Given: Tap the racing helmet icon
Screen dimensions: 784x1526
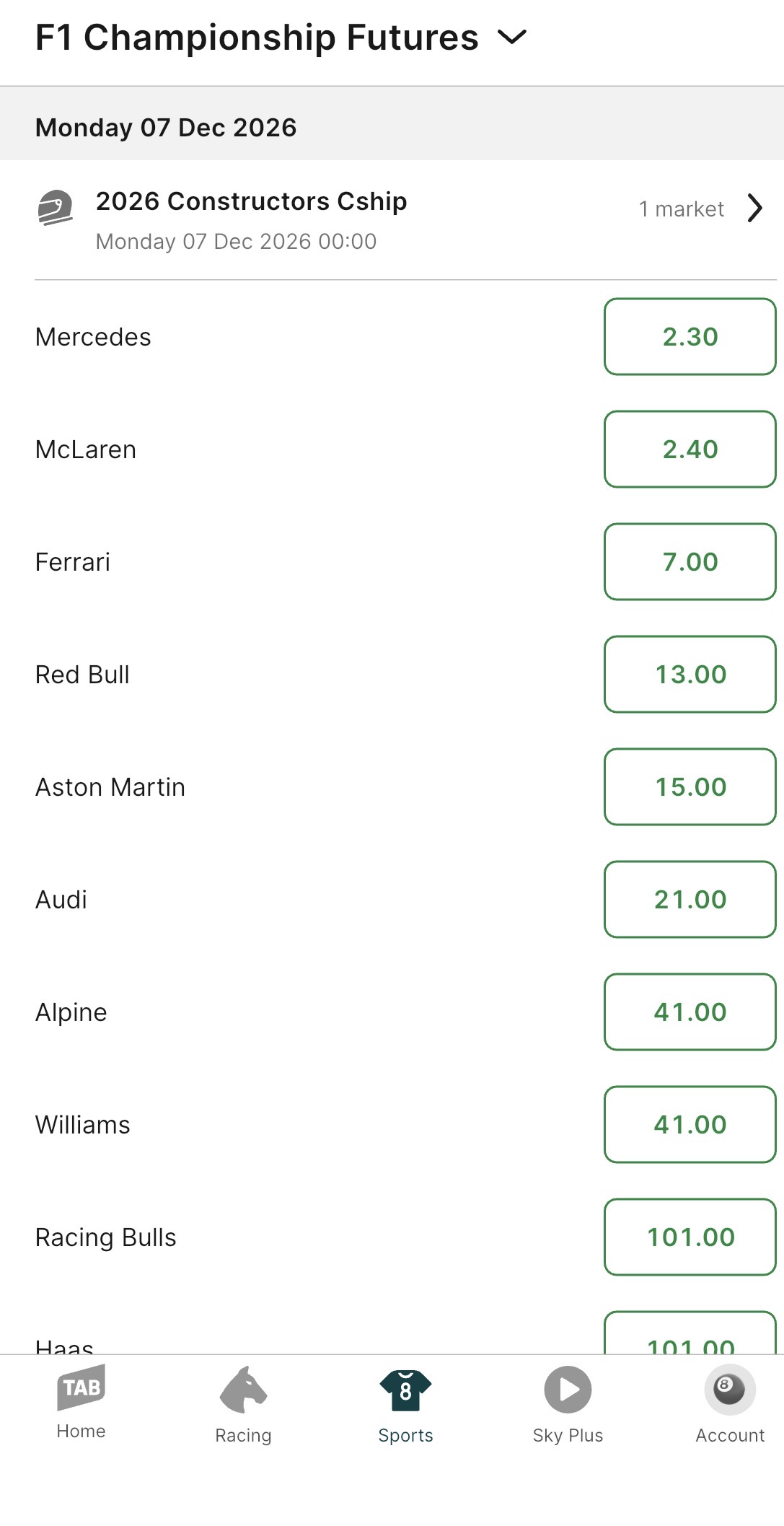Looking at the screenshot, I should [x=56, y=208].
